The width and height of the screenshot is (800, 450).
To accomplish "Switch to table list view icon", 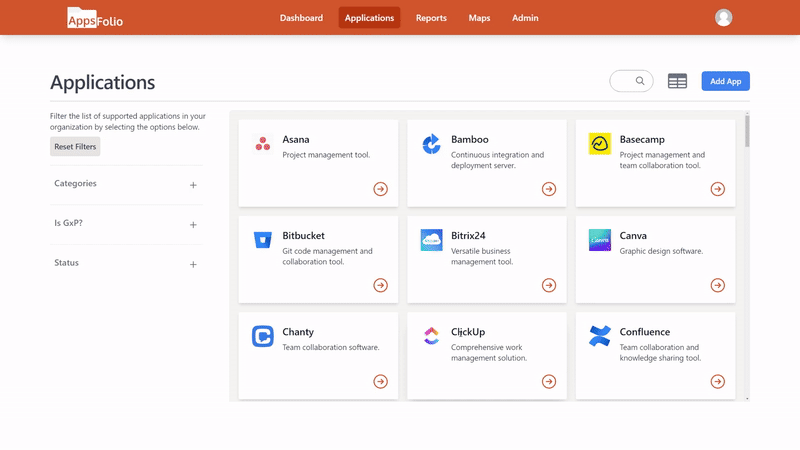I will [677, 82].
